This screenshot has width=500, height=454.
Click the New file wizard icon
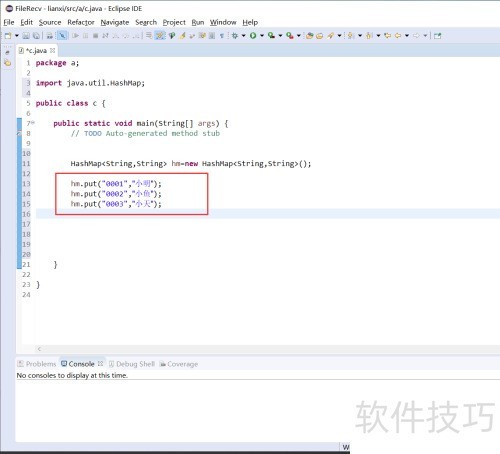pyautogui.click(x=8, y=36)
